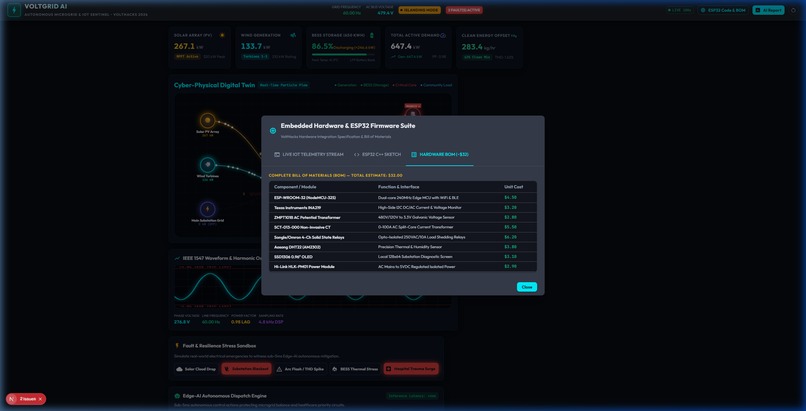Select the Solar PV Array node
This screenshot has height=411, width=806.
[x=208, y=121]
